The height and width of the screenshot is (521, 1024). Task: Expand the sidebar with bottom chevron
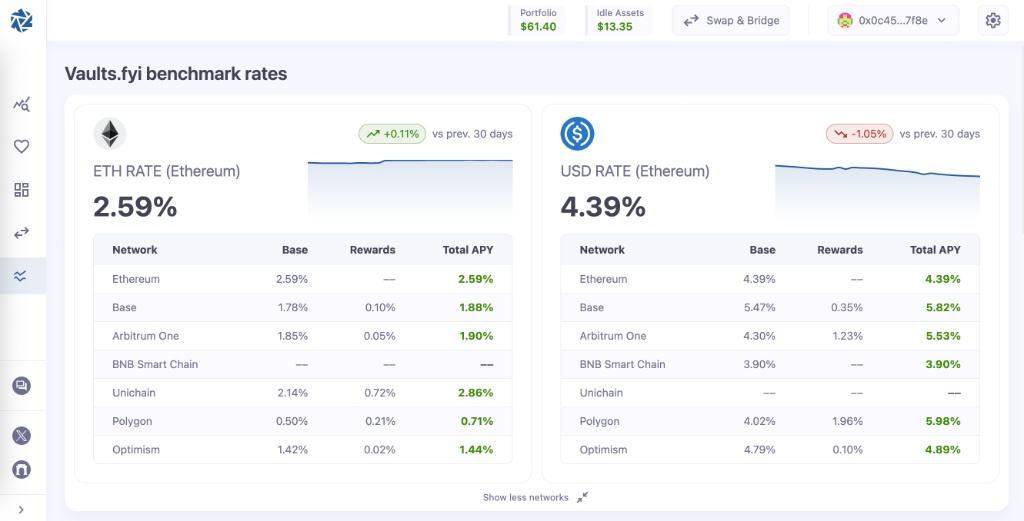coord(21,509)
